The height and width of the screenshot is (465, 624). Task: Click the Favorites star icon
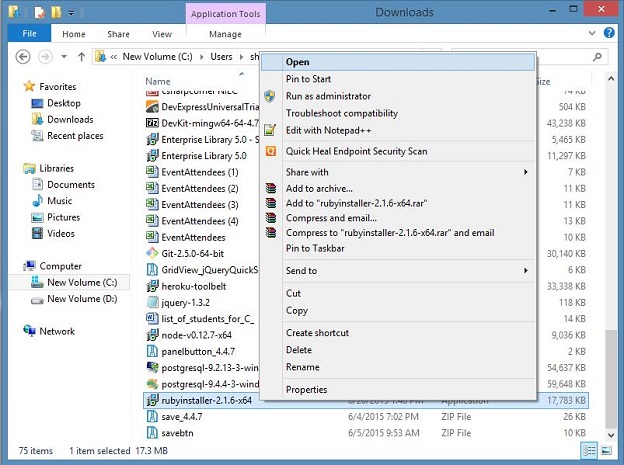[x=29, y=86]
